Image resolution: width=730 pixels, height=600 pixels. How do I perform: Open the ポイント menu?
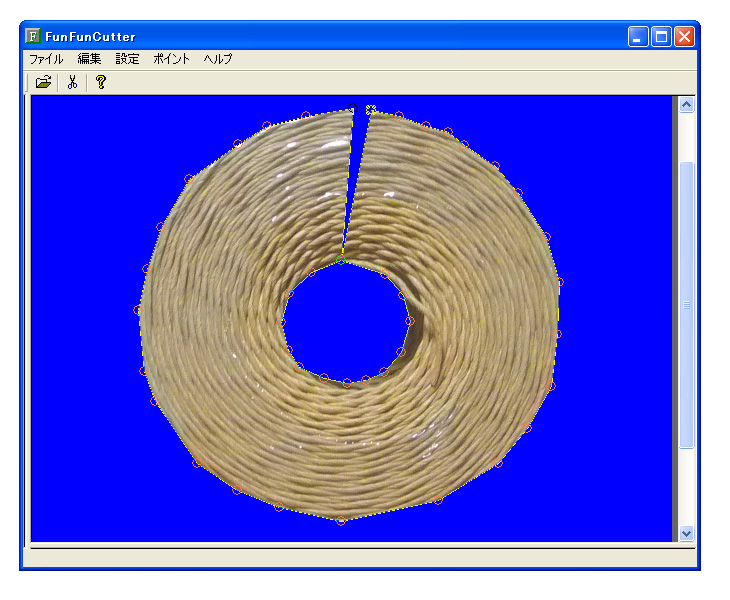point(171,59)
